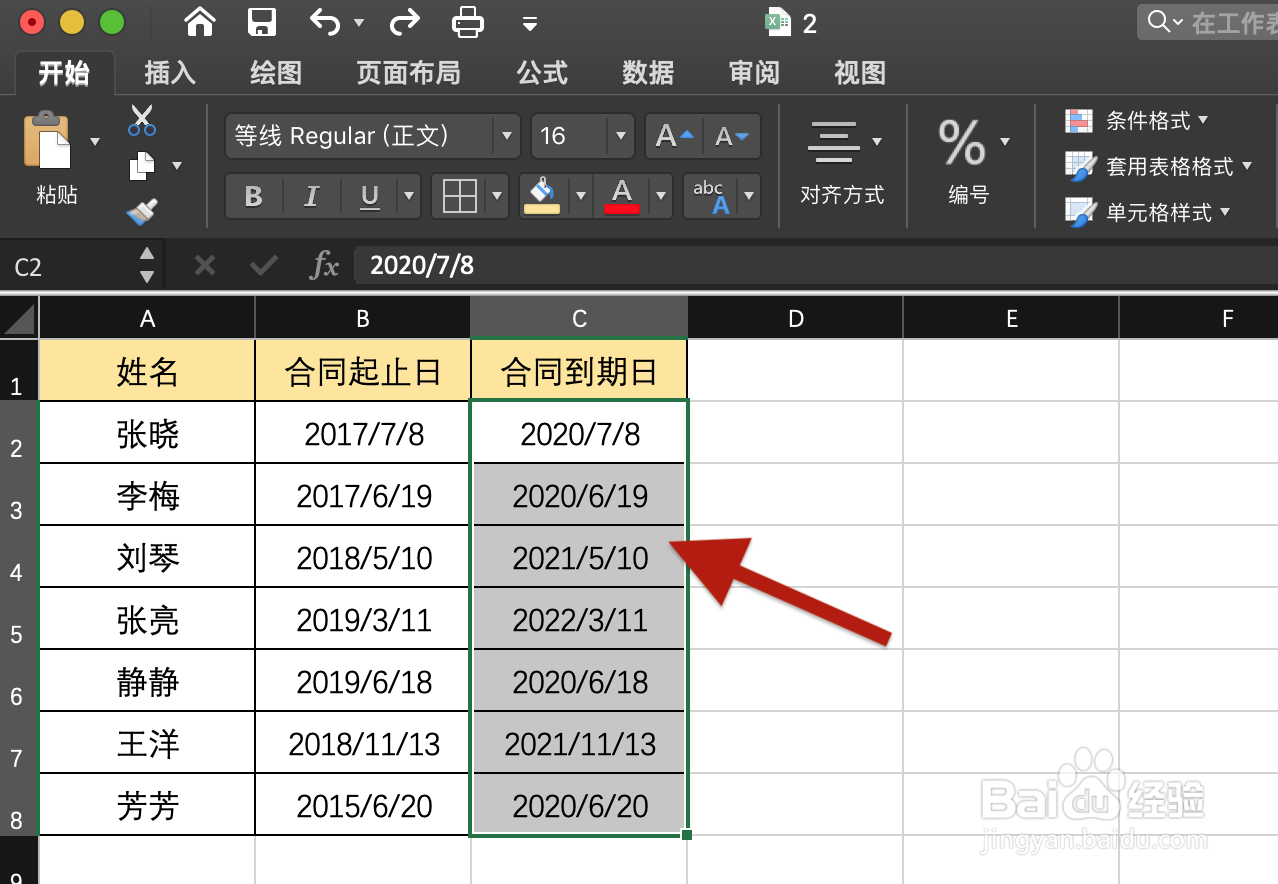Open the 数据 ribbon tab
This screenshot has height=884, width=1278.
point(648,73)
